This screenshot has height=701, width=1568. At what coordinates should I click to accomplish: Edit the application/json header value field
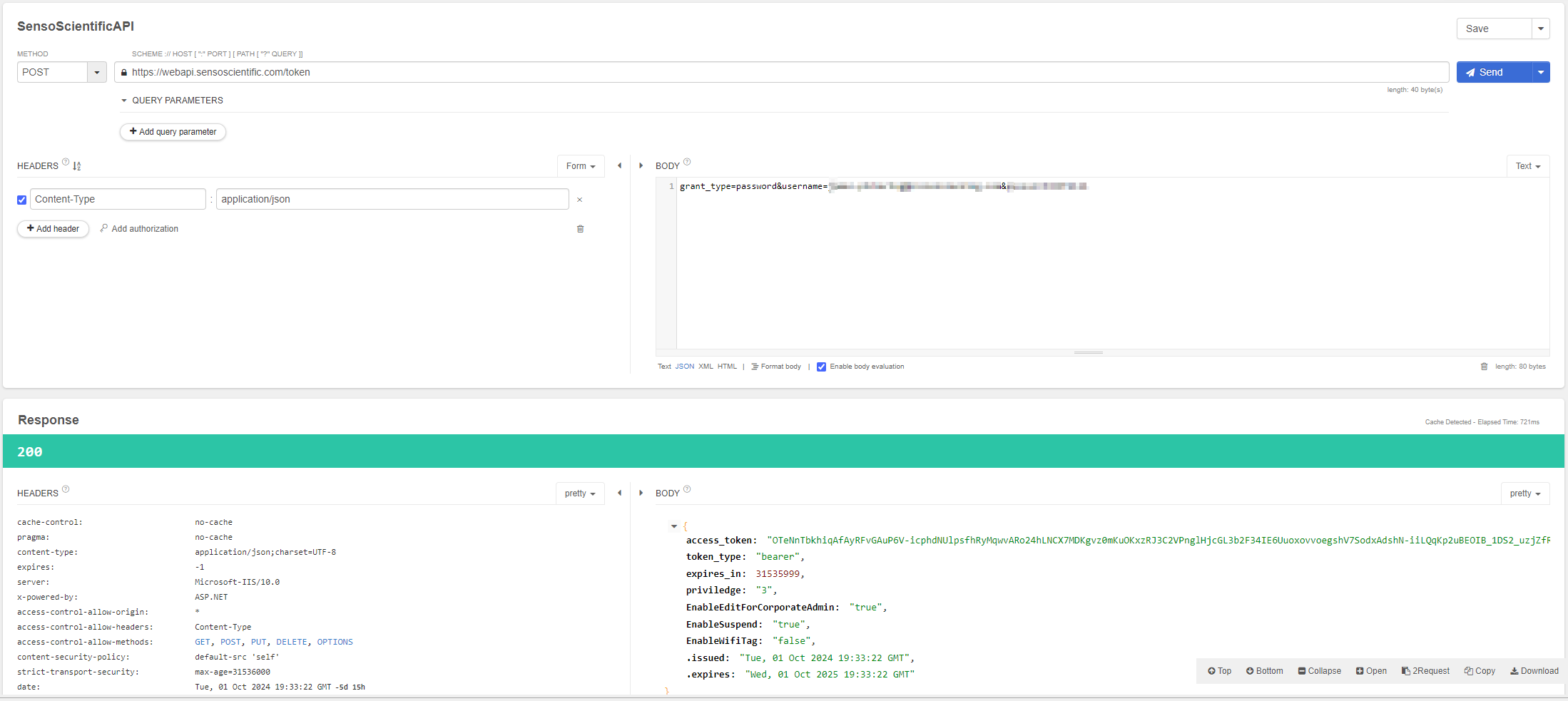[392, 199]
